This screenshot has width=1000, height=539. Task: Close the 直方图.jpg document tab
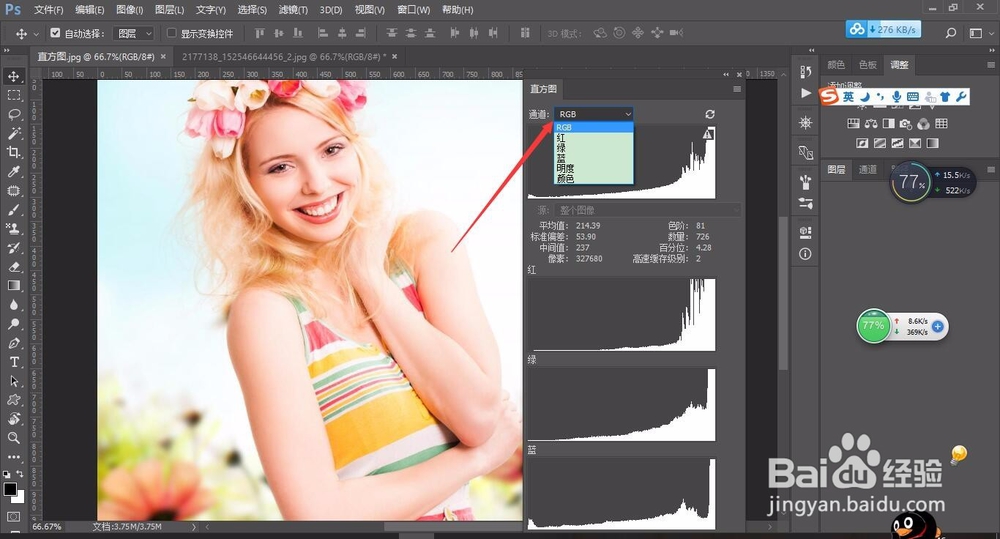pos(163,57)
